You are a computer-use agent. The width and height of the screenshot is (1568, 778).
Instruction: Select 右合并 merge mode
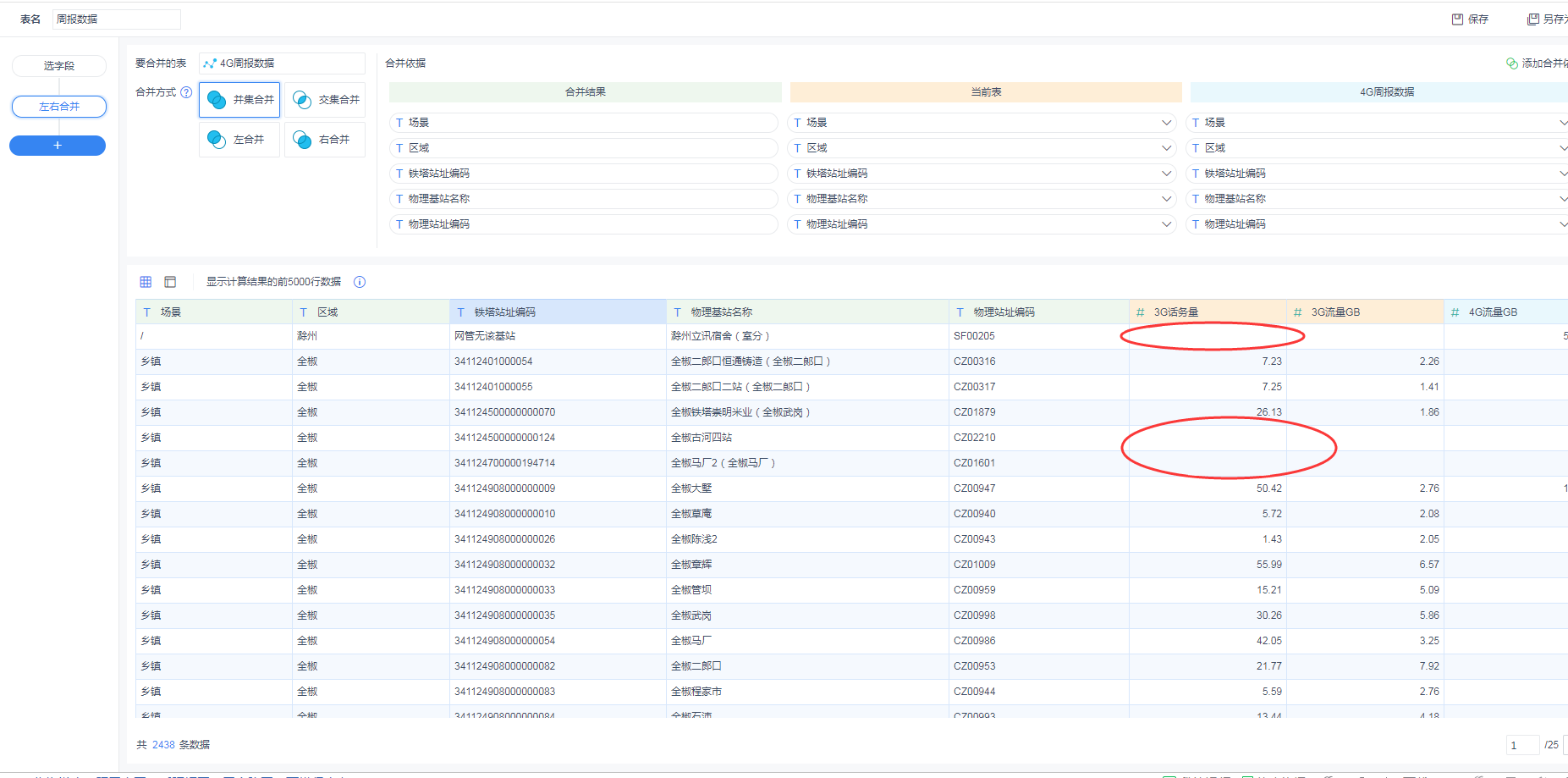tap(325, 140)
